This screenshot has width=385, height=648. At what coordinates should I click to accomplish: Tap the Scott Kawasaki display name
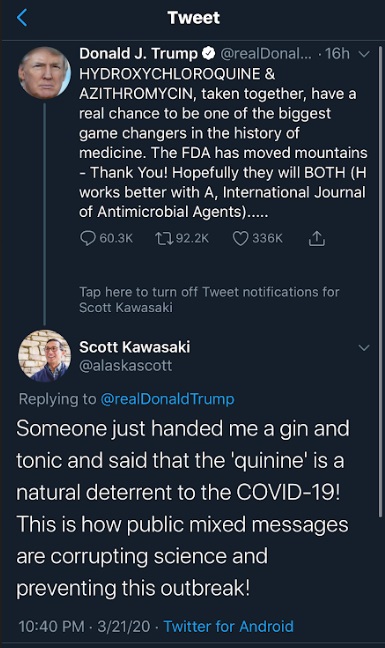click(135, 347)
